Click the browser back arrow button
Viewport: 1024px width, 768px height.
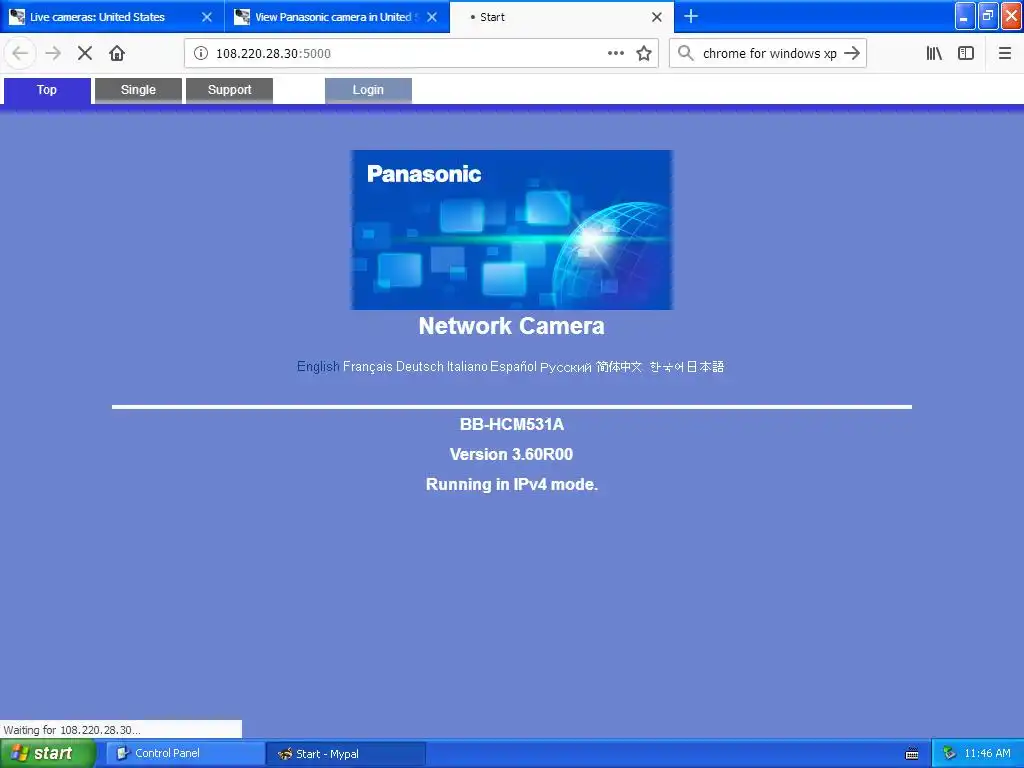(20, 54)
